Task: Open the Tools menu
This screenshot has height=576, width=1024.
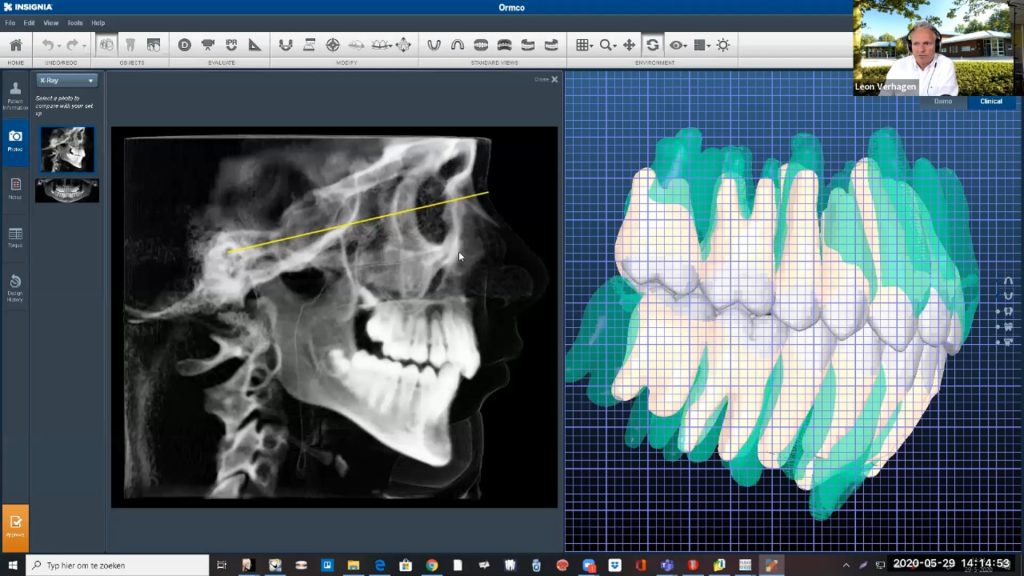Action: click(x=75, y=22)
